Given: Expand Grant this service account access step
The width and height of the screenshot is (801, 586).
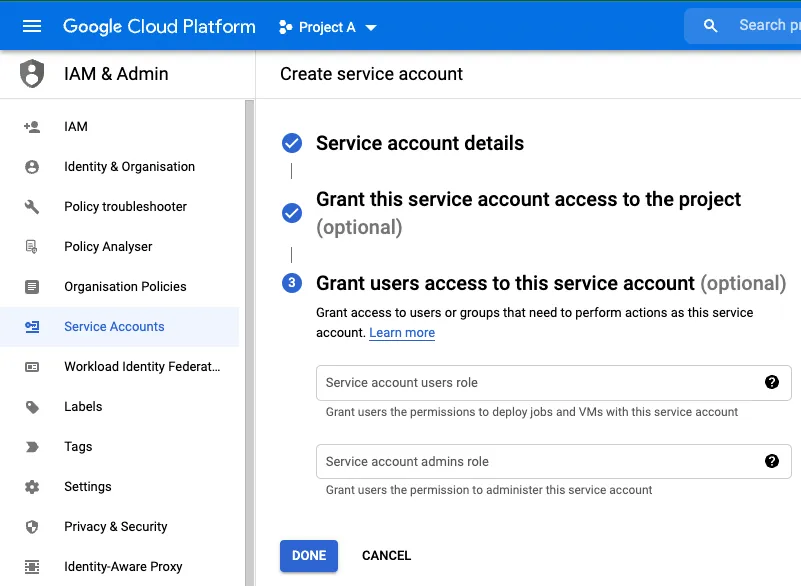Looking at the screenshot, I should click(528, 213).
